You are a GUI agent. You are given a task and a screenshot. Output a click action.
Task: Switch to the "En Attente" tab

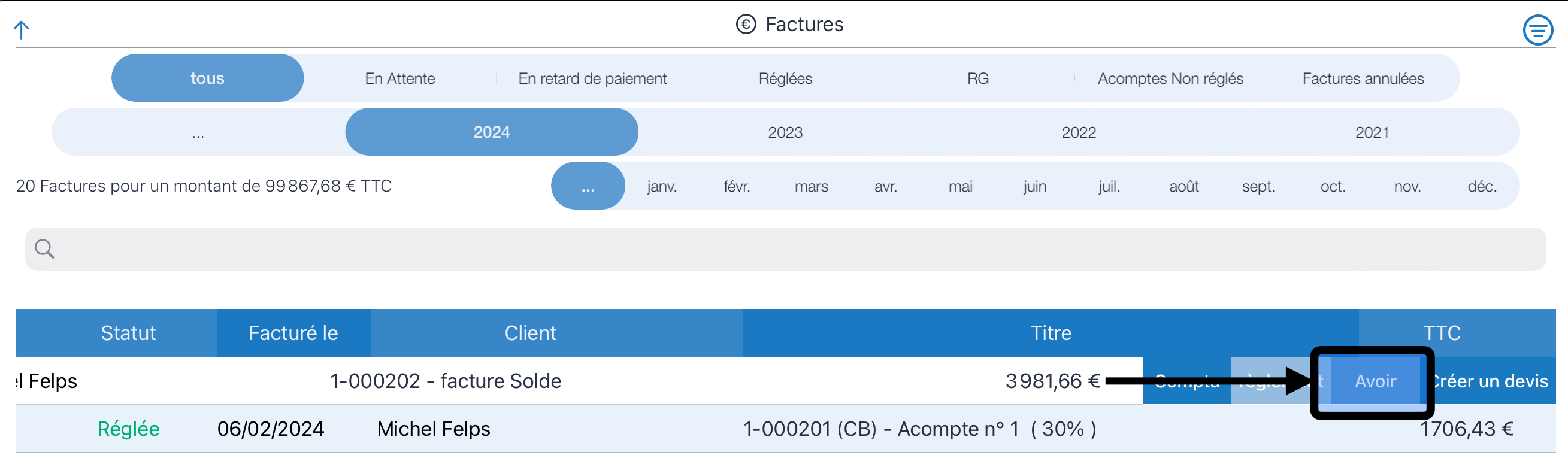pyautogui.click(x=400, y=78)
